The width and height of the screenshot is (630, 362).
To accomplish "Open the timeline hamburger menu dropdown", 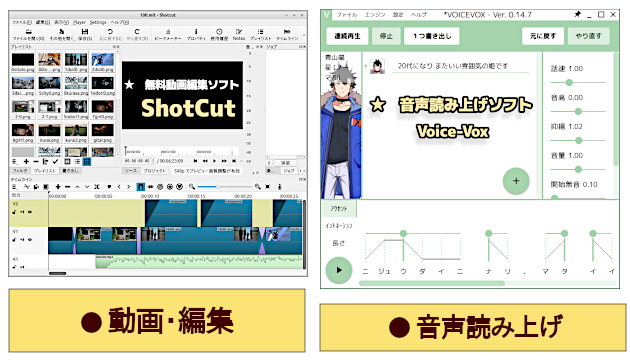I will point(14,187).
